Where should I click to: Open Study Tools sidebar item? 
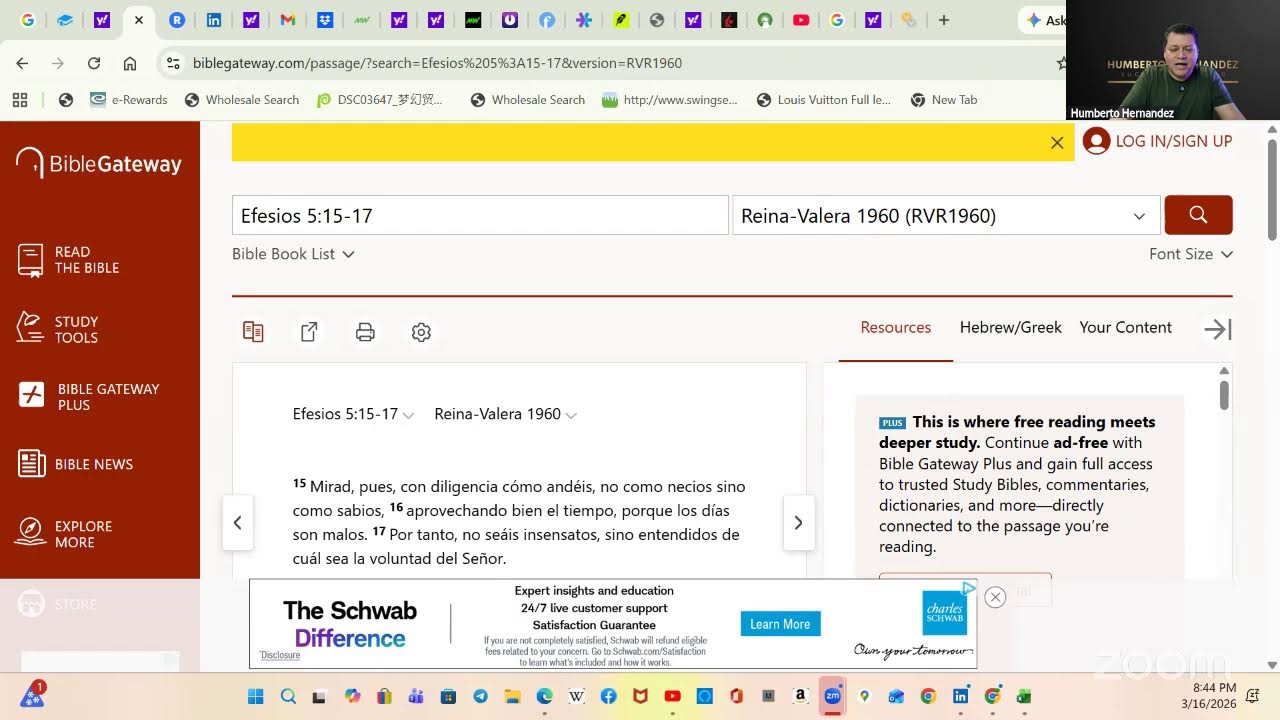(58, 329)
